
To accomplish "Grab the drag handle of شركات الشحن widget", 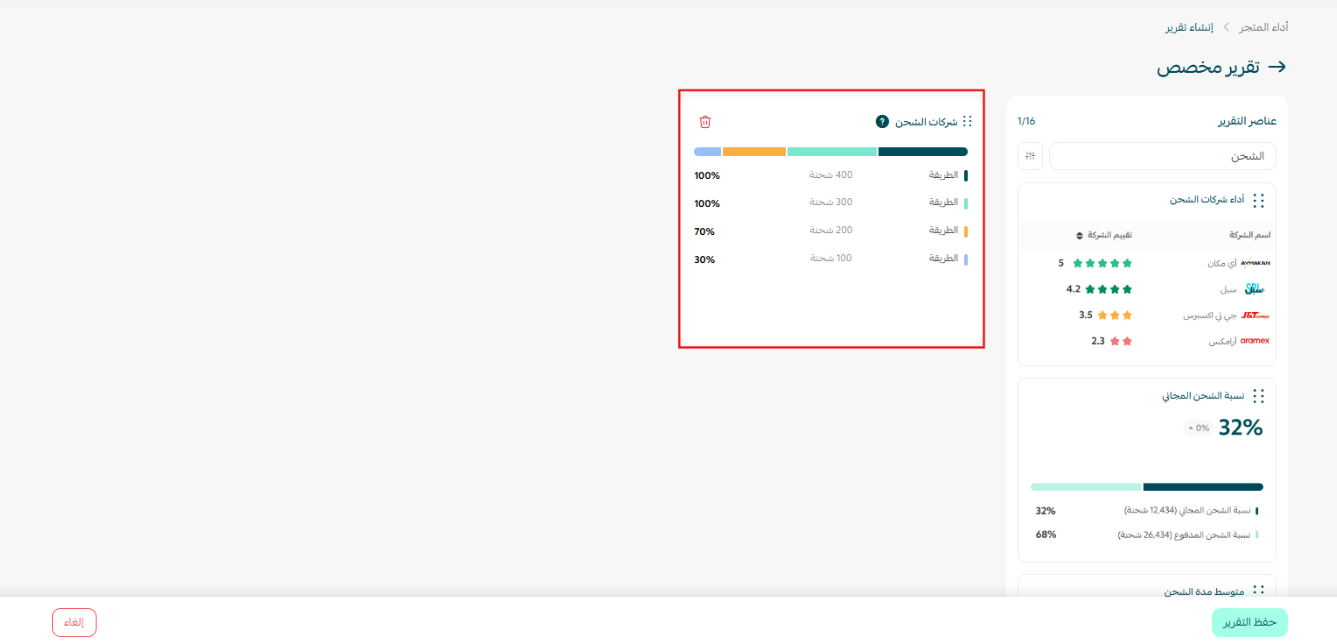I will (967, 122).
